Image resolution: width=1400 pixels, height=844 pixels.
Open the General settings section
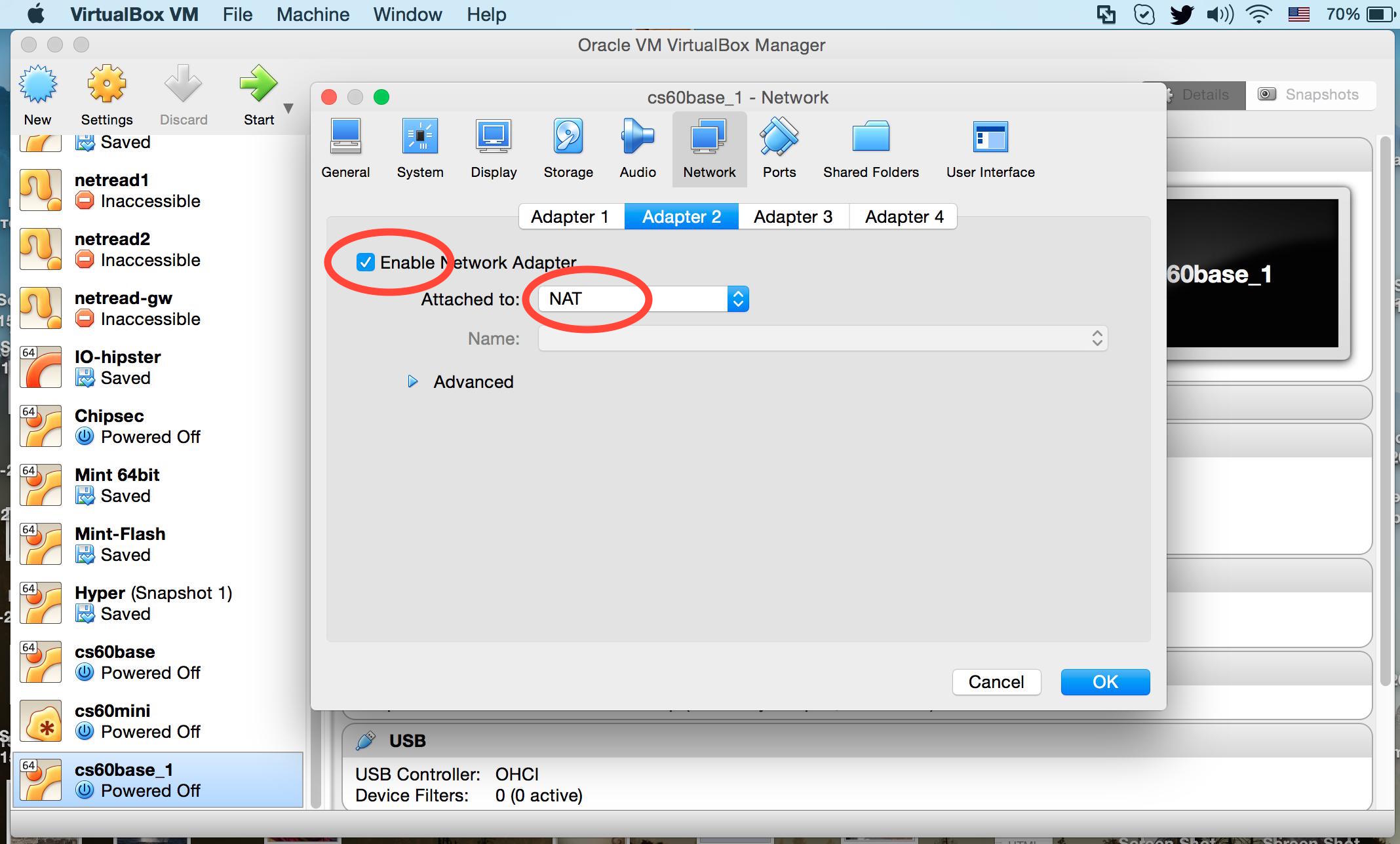point(345,149)
